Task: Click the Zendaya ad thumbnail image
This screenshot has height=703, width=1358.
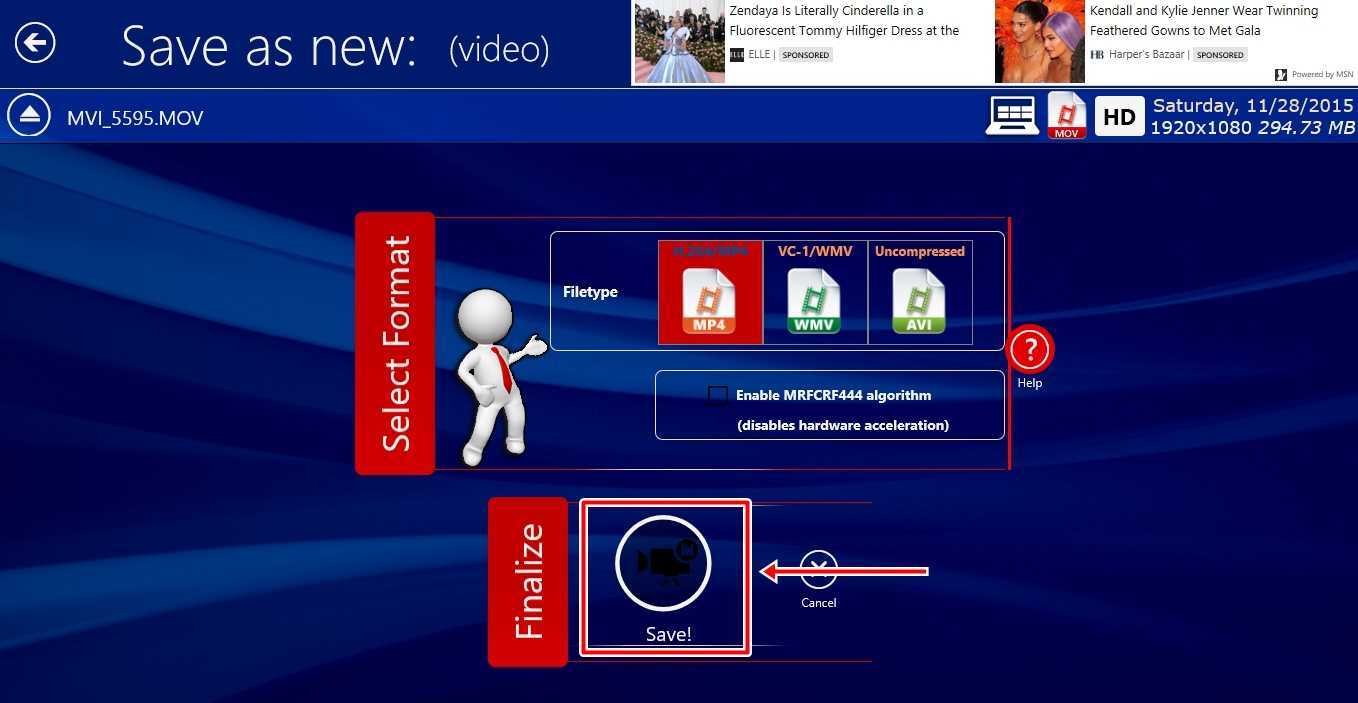Action: [679, 42]
